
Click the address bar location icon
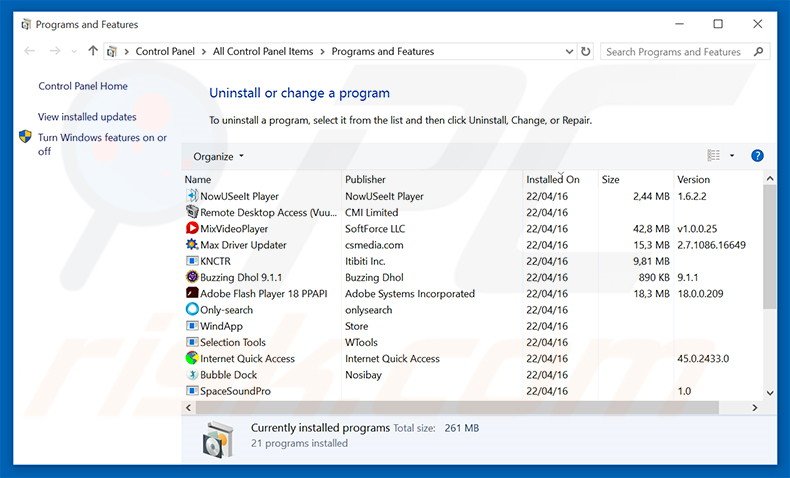pos(112,51)
